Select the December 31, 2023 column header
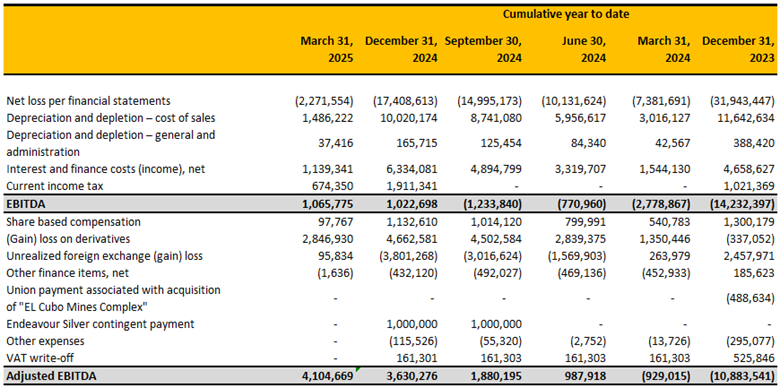The height and width of the screenshot is (388, 780). click(738, 49)
